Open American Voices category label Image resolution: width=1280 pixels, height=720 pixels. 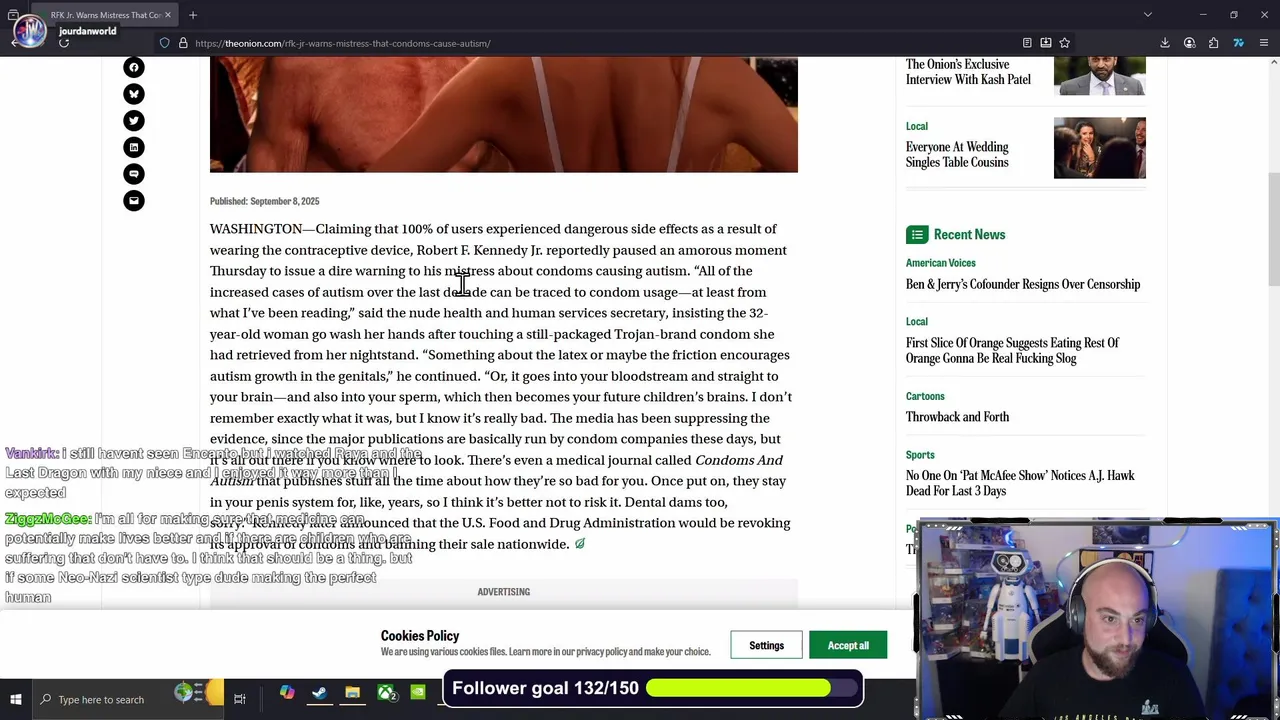click(940, 263)
